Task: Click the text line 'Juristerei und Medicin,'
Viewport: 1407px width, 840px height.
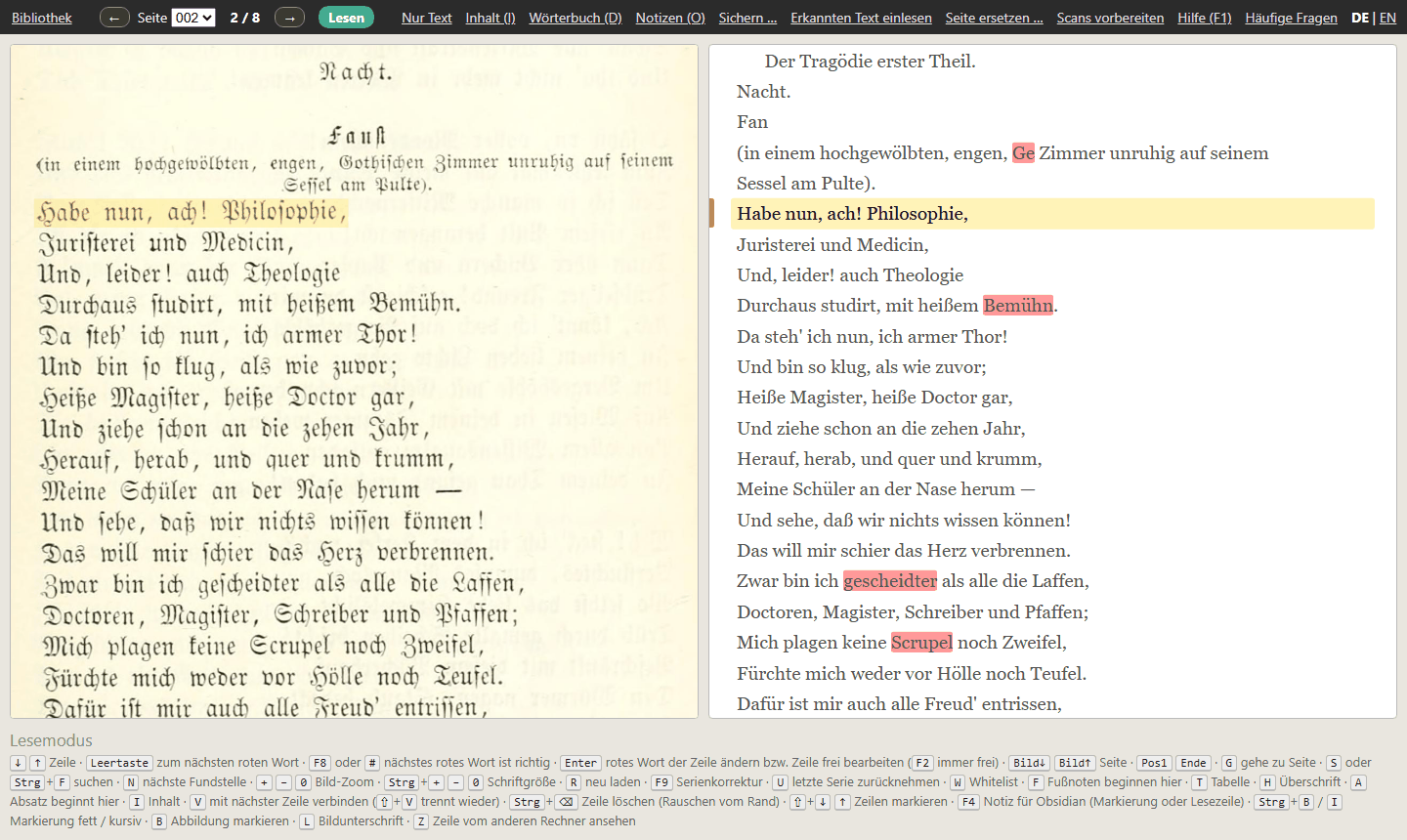Action: tap(832, 245)
